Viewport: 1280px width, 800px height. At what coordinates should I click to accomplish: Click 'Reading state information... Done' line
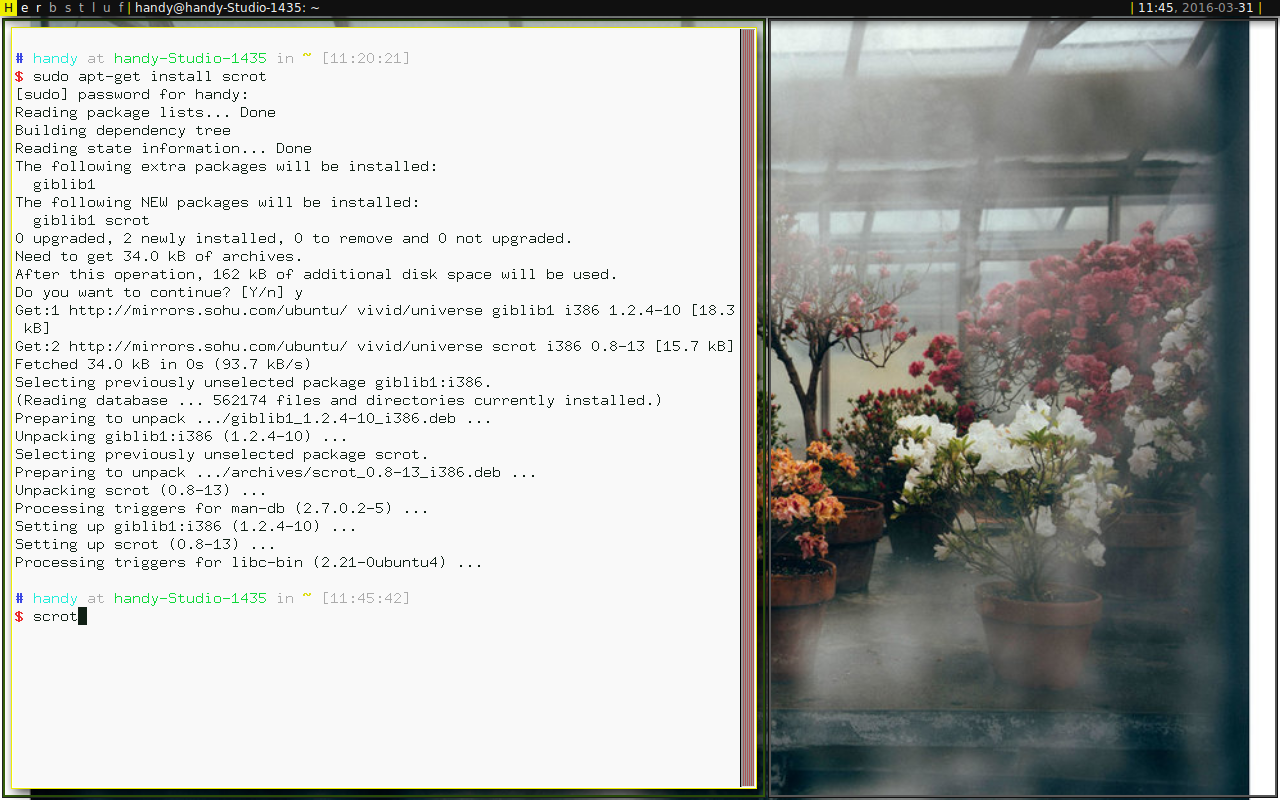(x=163, y=149)
